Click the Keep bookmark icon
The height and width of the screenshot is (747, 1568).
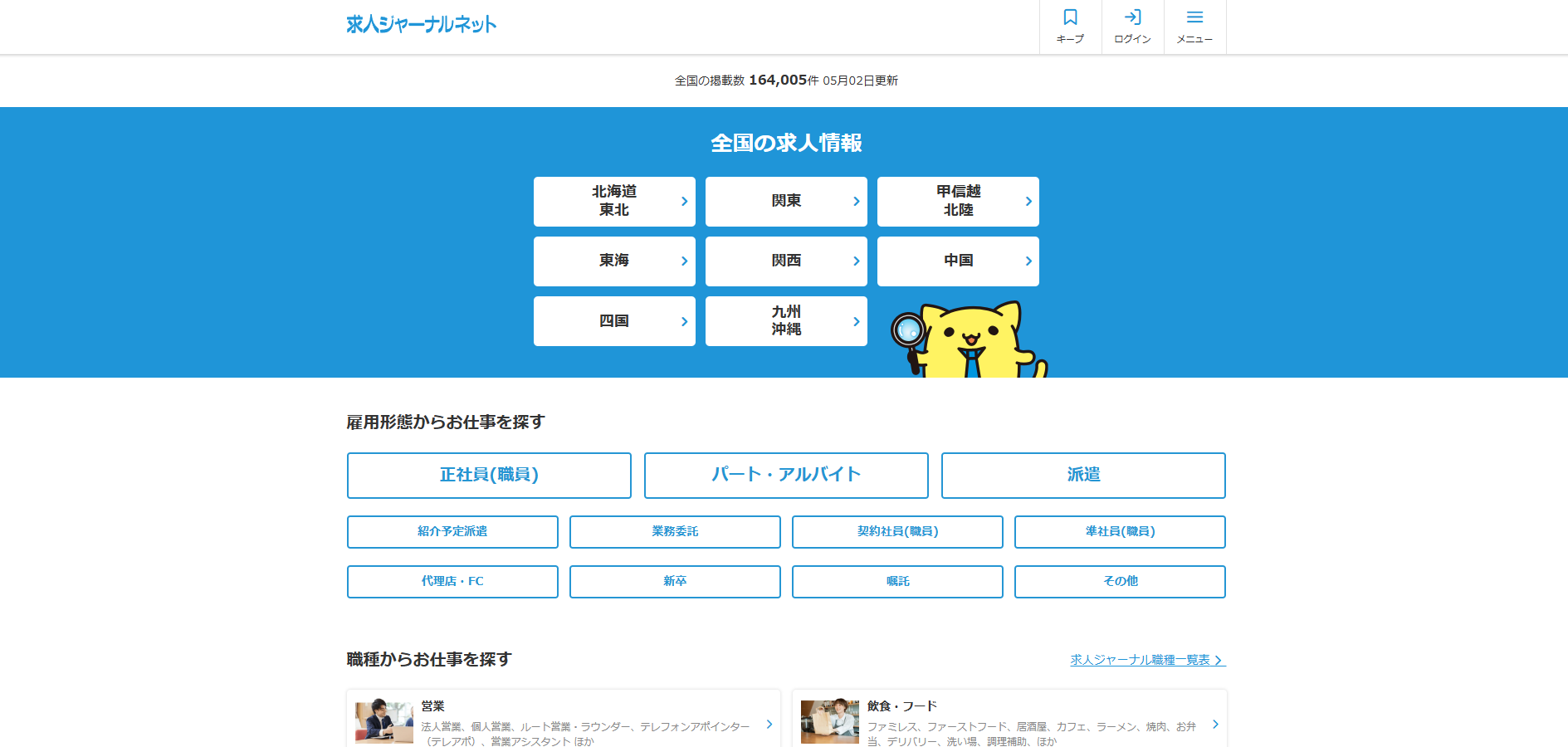(1070, 18)
